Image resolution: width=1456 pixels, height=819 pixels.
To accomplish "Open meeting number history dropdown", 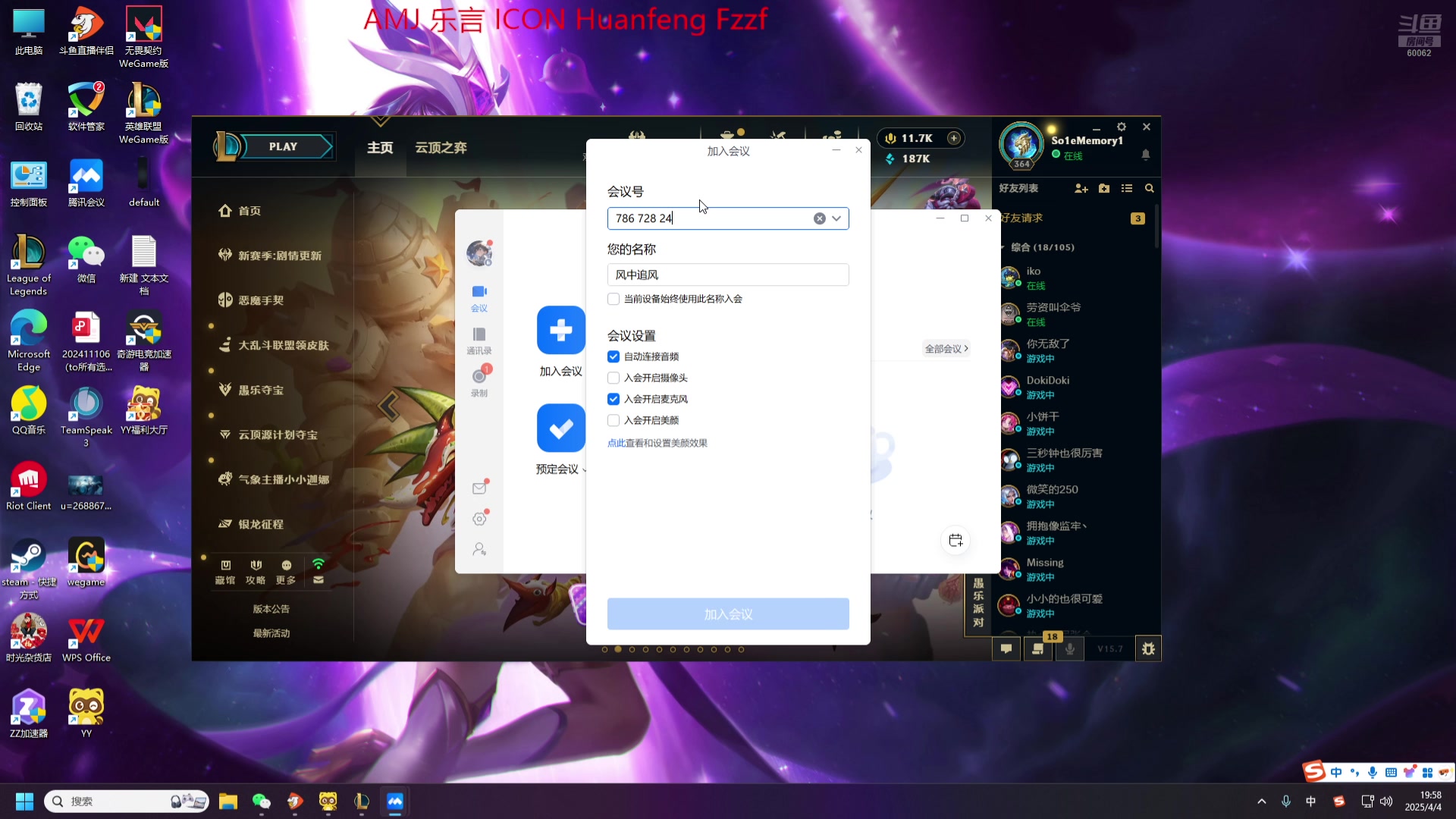I will click(836, 218).
